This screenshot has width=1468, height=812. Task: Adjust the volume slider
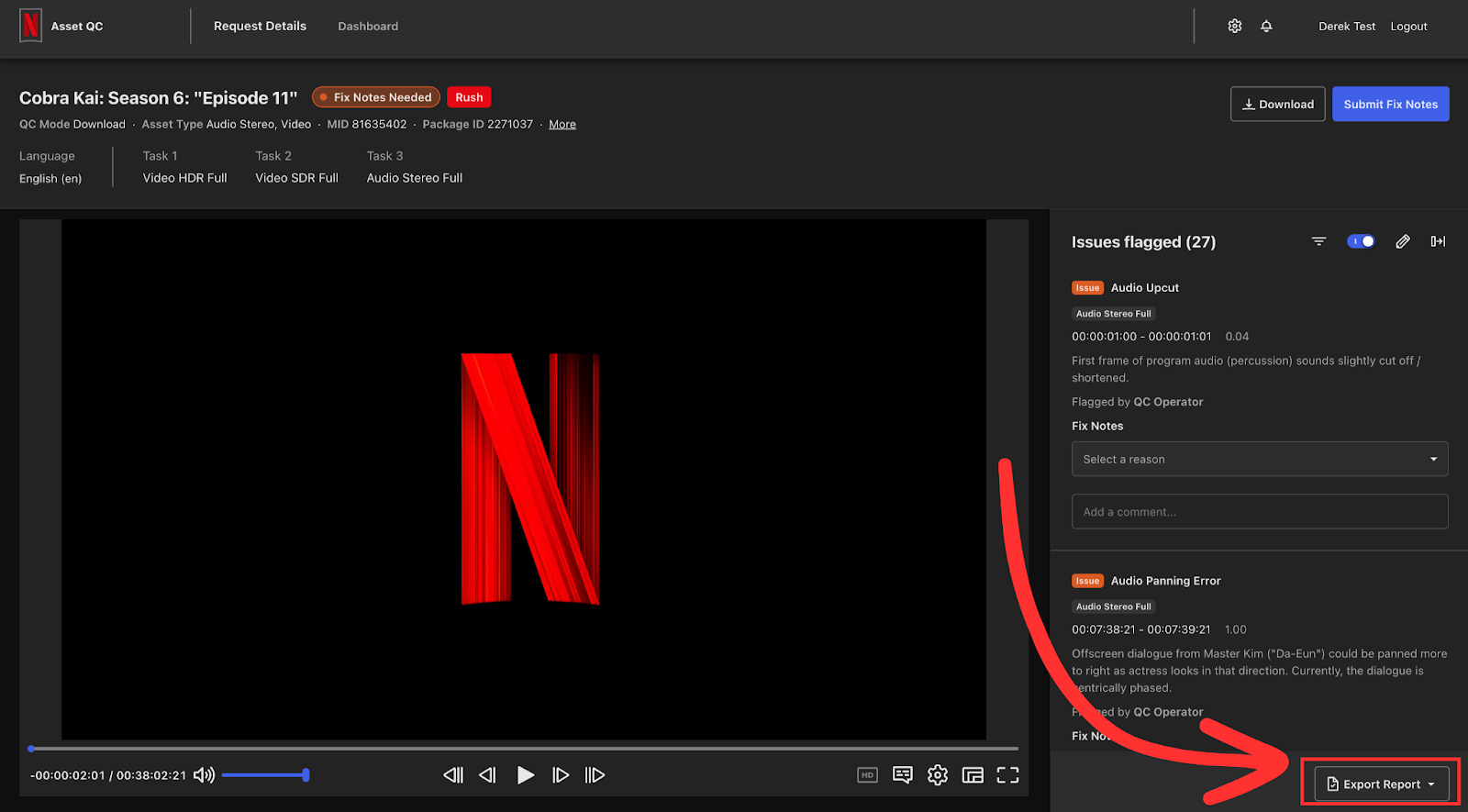[x=265, y=775]
